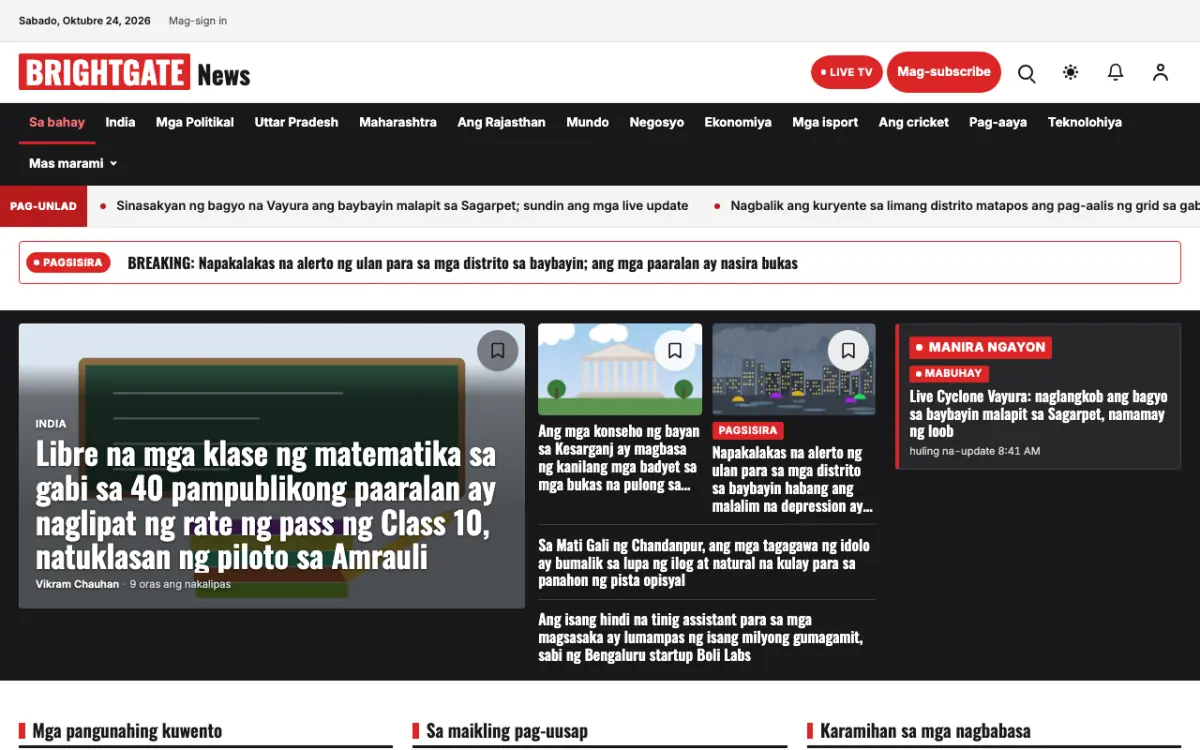
Task: Click the PAG-UNLAD ticker label
Action: coord(44,206)
